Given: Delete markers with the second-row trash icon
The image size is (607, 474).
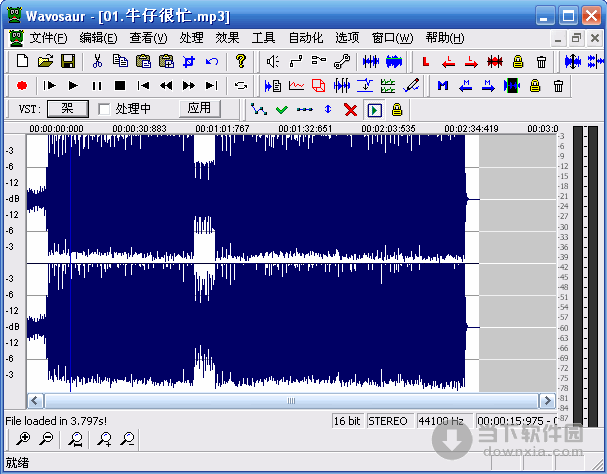Looking at the screenshot, I should pyautogui.click(x=558, y=85).
